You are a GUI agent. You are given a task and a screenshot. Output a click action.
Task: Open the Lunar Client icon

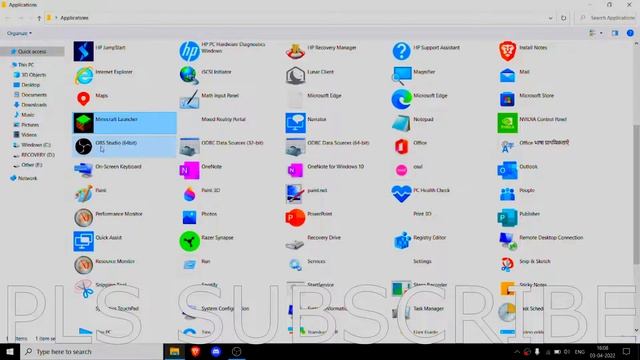click(x=295, y=75)
